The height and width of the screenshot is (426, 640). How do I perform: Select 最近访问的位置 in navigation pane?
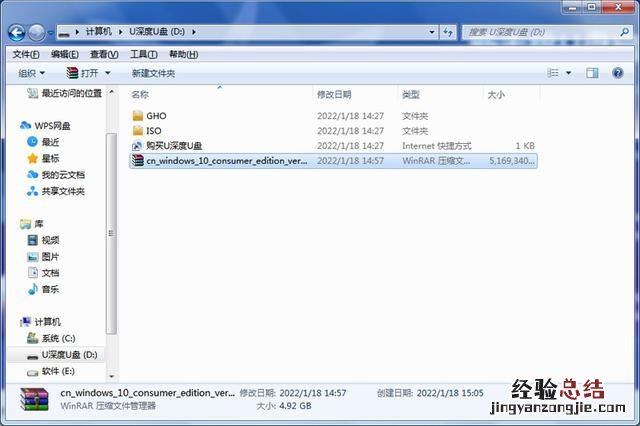click(x=65, y=93)
